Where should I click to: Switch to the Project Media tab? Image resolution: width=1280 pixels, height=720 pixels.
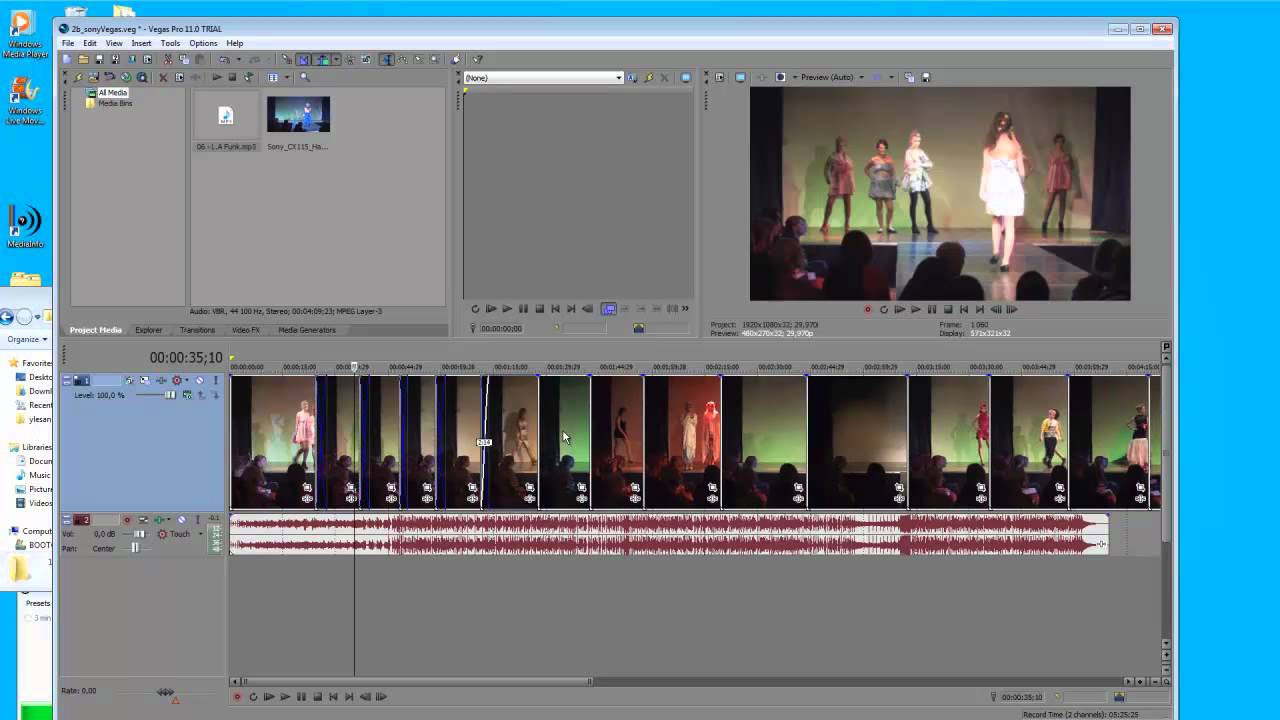coord(95,330)
